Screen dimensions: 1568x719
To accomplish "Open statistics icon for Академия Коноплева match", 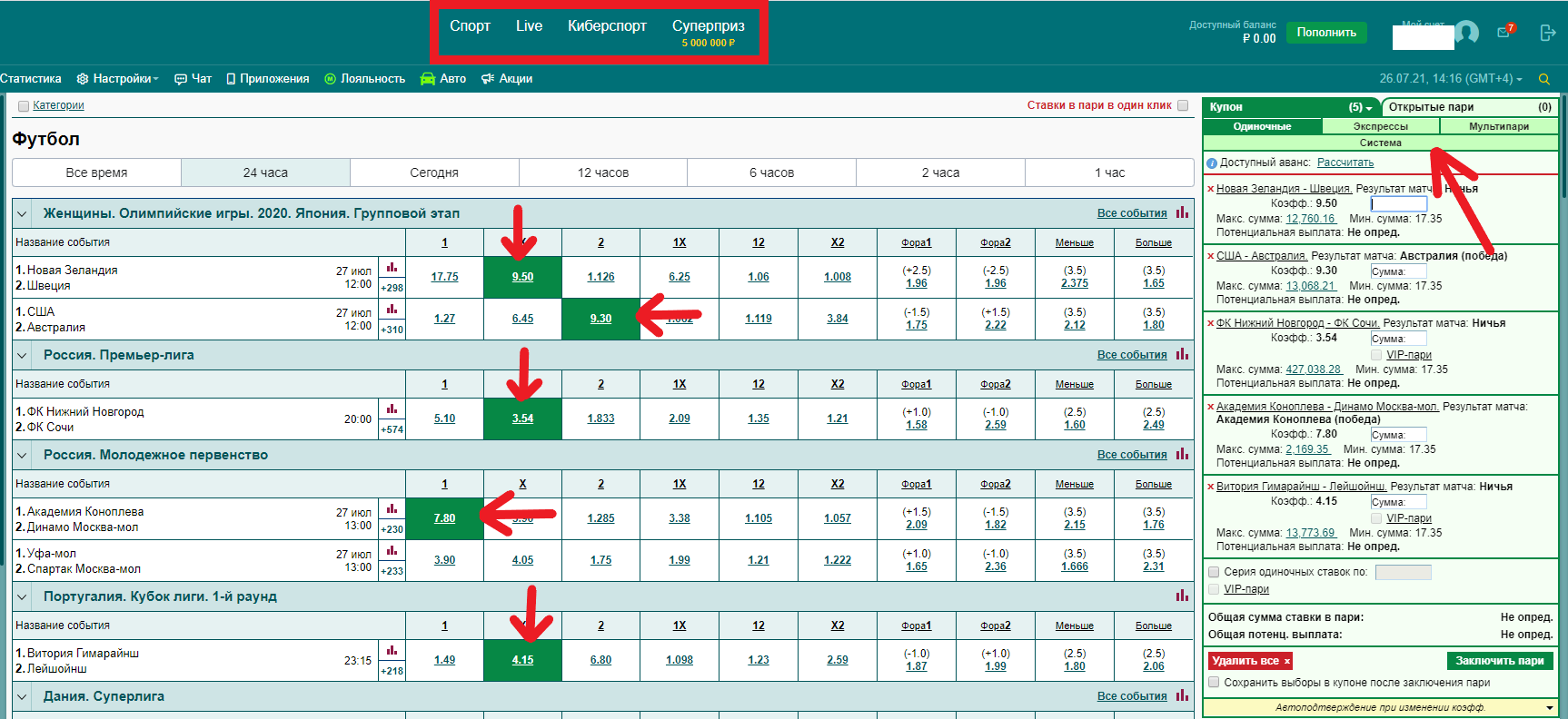I will 392,509.
